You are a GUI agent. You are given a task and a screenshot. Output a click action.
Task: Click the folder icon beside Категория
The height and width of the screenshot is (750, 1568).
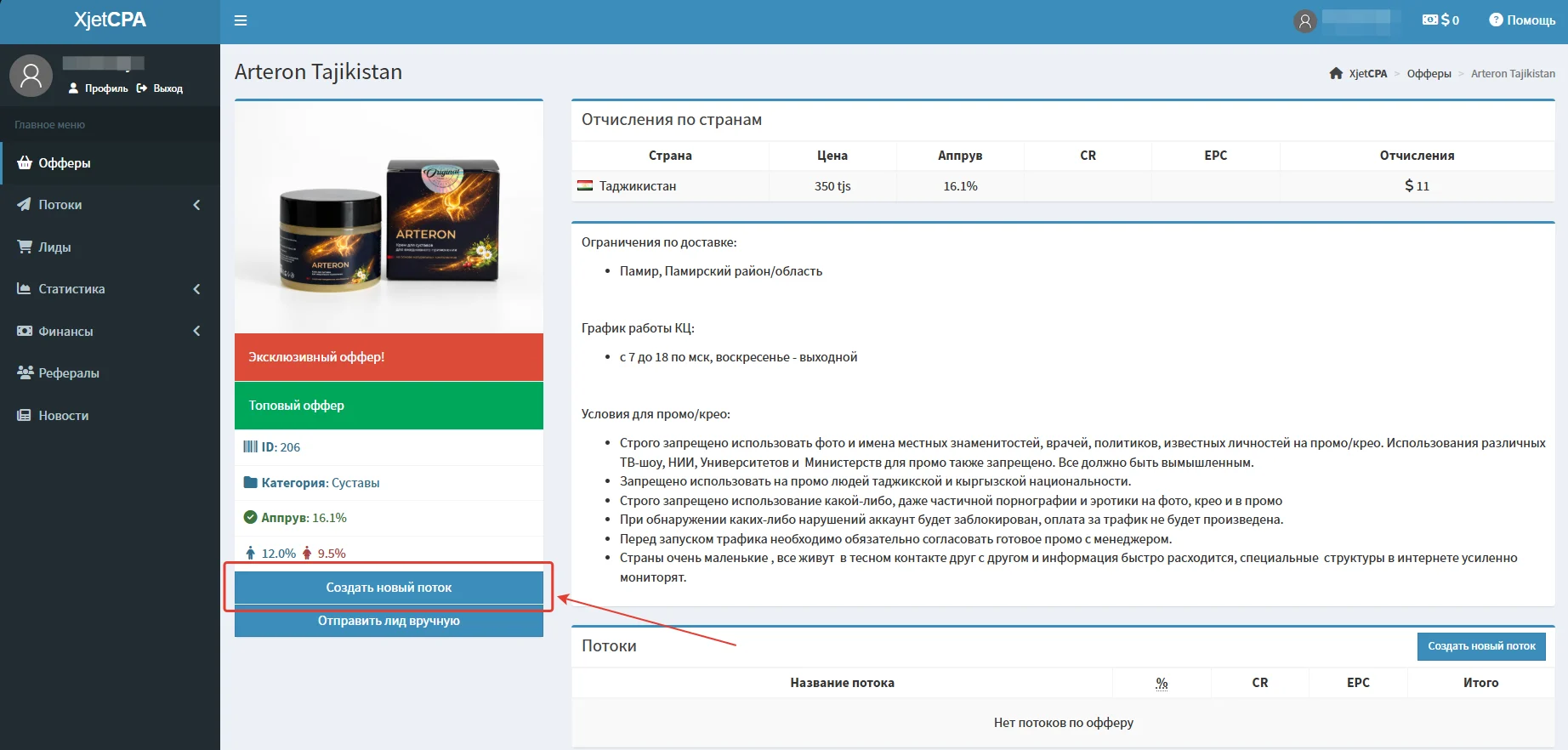tap(250, 482)
